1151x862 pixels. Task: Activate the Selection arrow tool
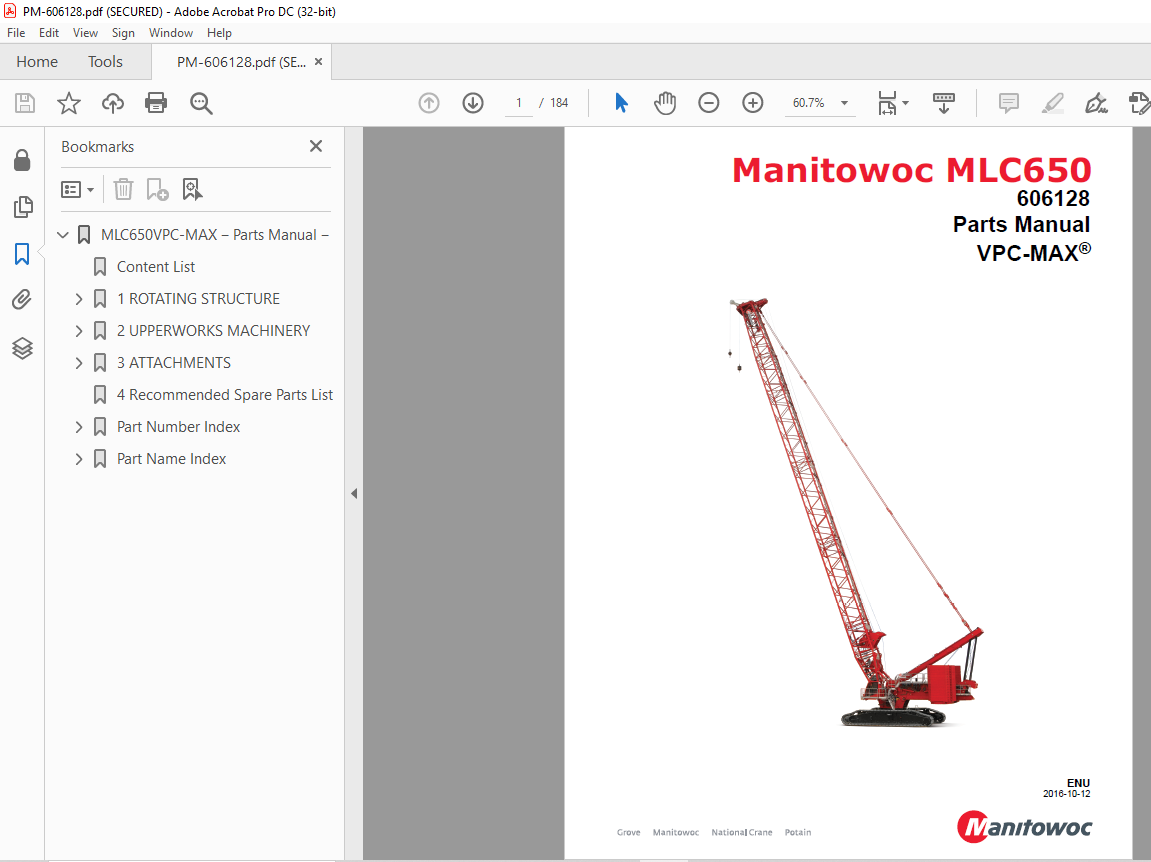coord(622,103)
